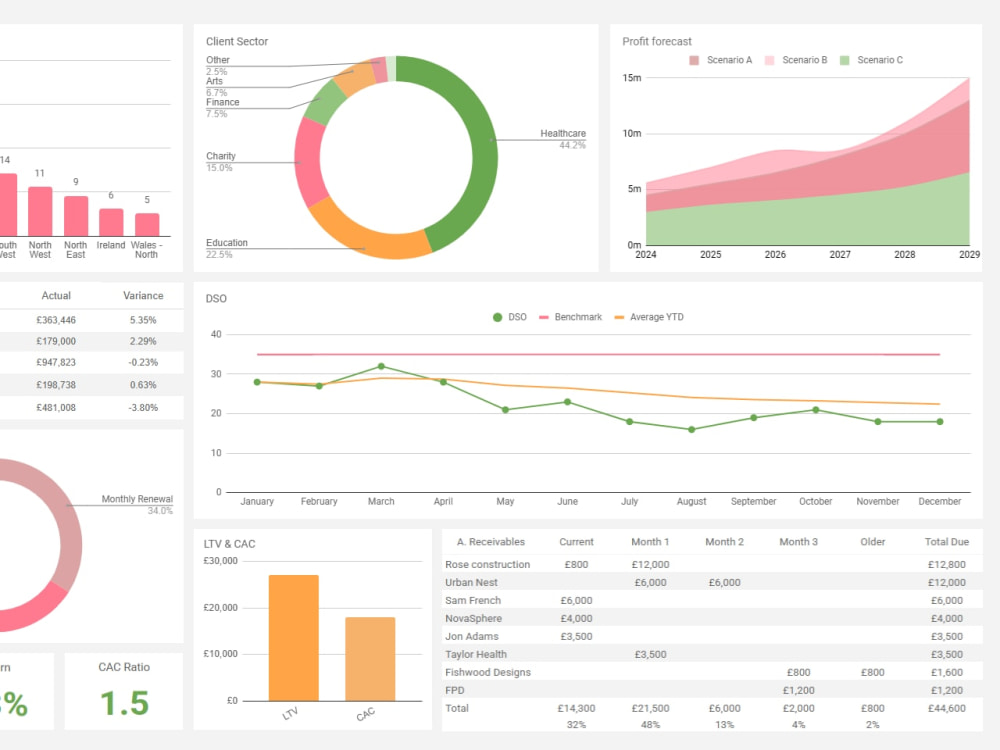The width and height of the screenshot is (1000, 750).
Task: Click the Total Due column header
Action: 946,541
